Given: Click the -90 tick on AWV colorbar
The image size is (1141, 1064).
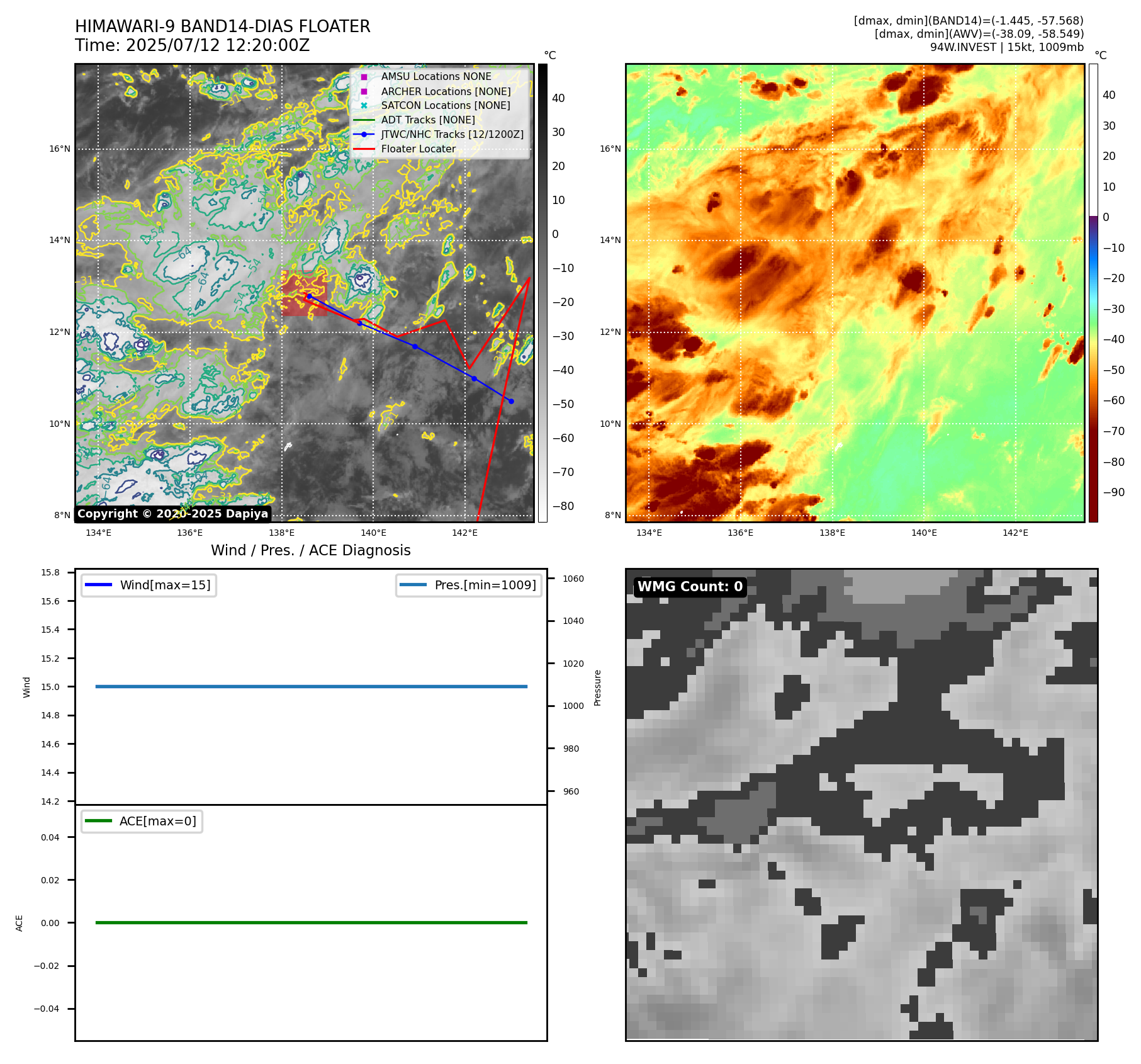Looking at the screenshot, I should point(1113,492).
